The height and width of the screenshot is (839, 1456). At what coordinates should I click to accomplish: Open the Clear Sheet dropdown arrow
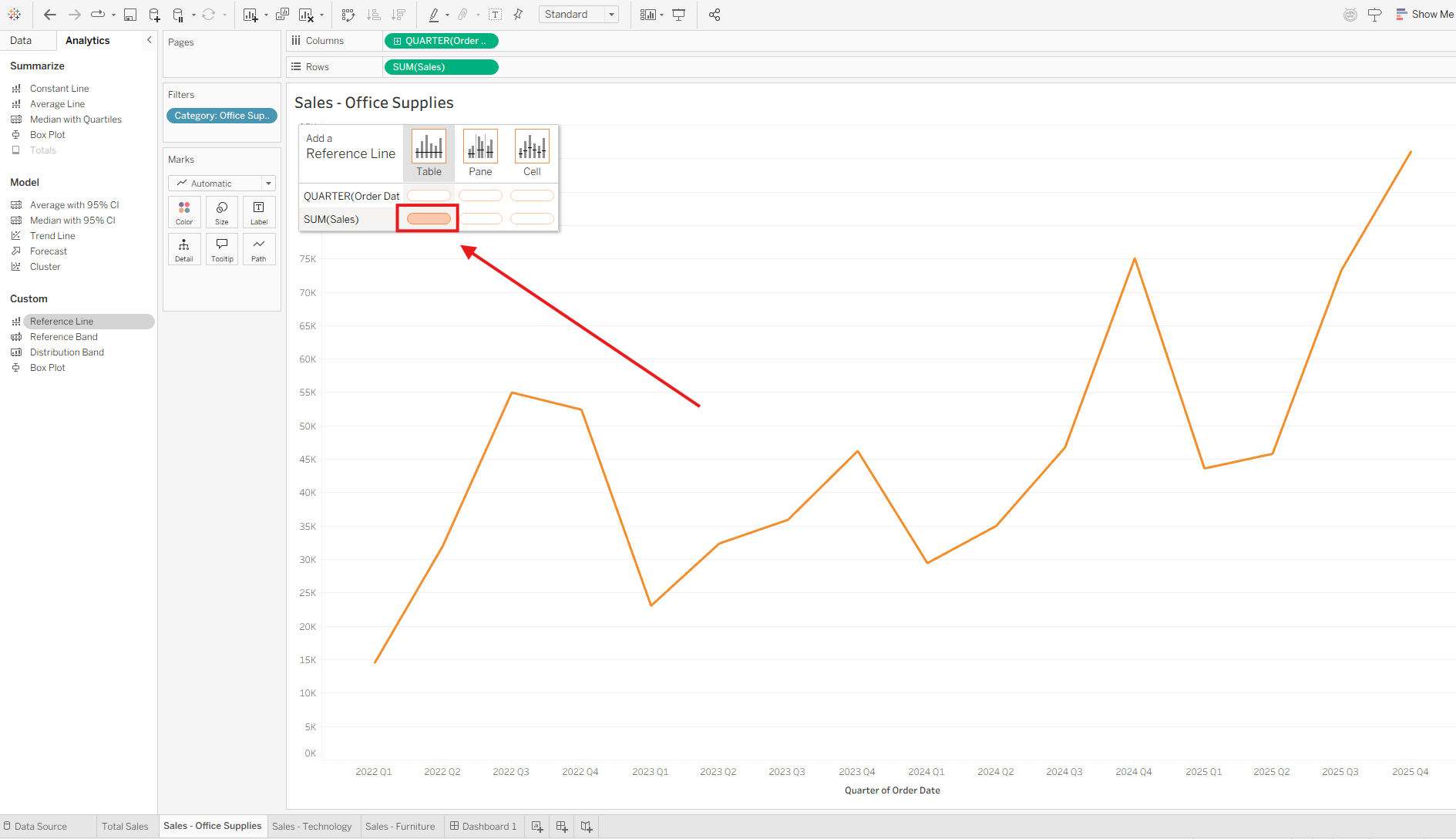click(321, 15)
